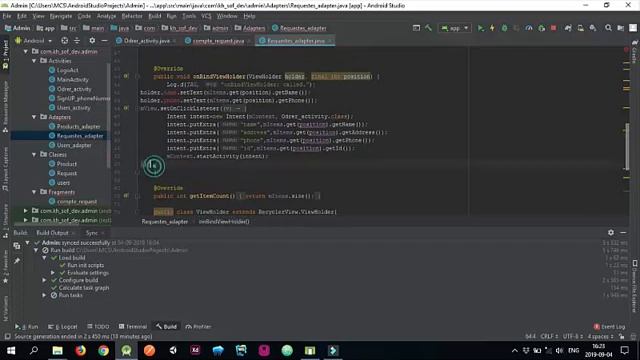Toggle build view icon left of sync tree
This screenshot has width=640, height=360.
(x=17, y=246)
